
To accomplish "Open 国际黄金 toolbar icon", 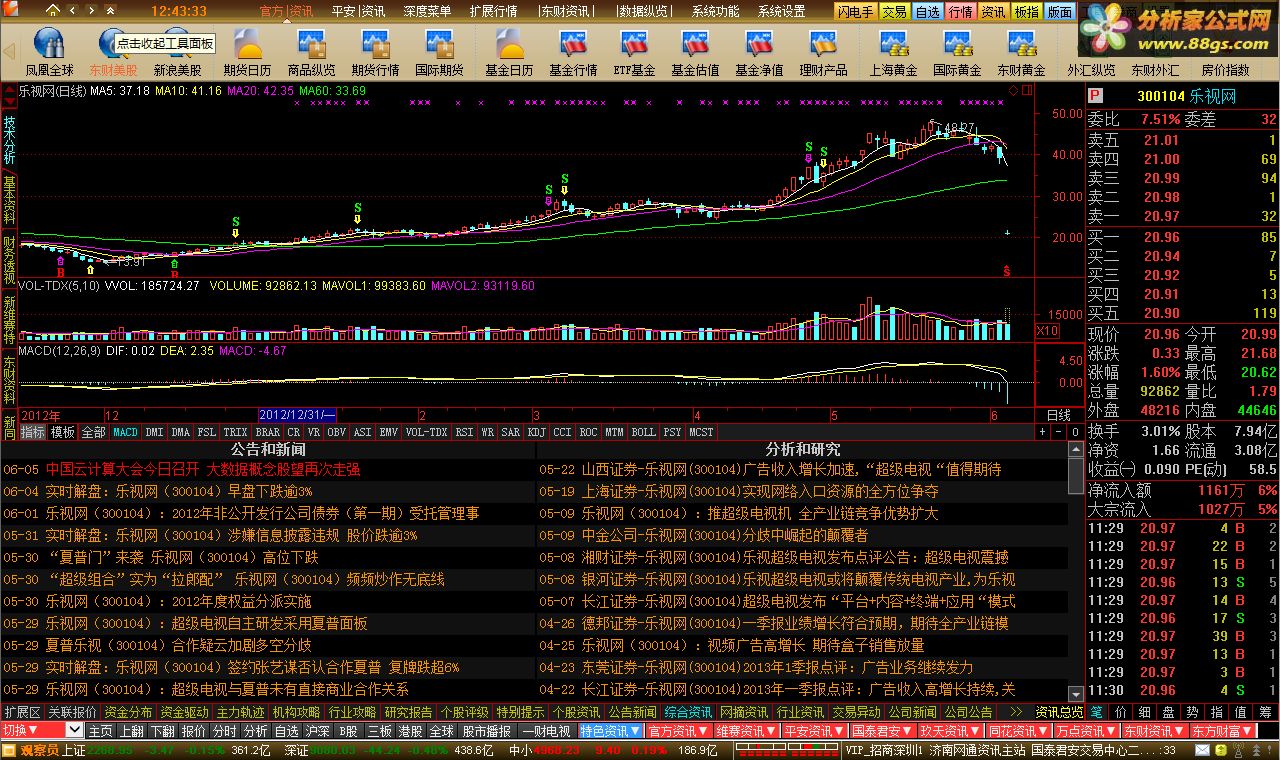I will click(957, 53).
